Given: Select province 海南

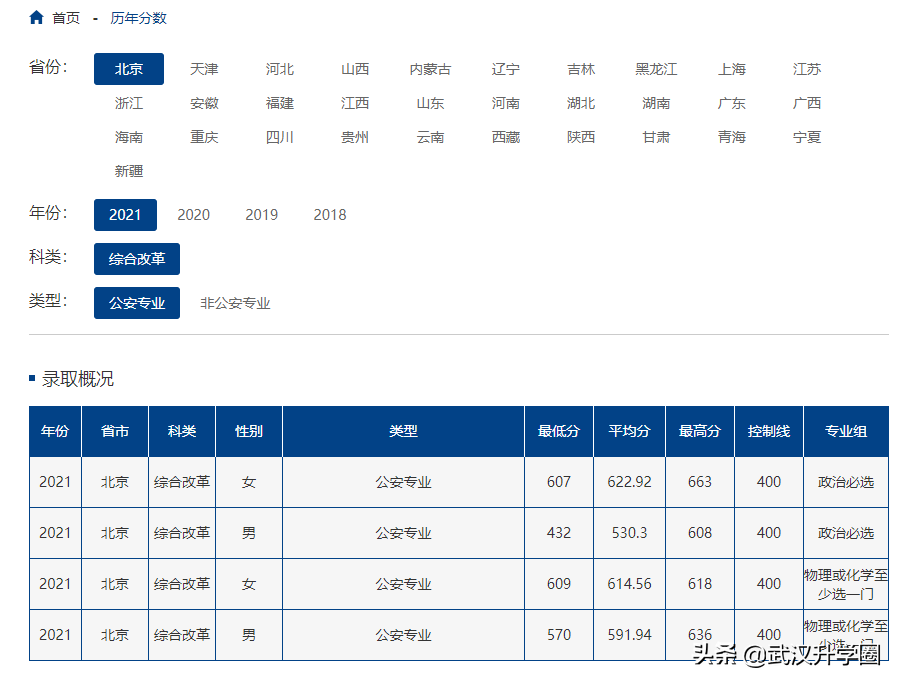Looking at the screenshot, I should click(x=129, y=137).
